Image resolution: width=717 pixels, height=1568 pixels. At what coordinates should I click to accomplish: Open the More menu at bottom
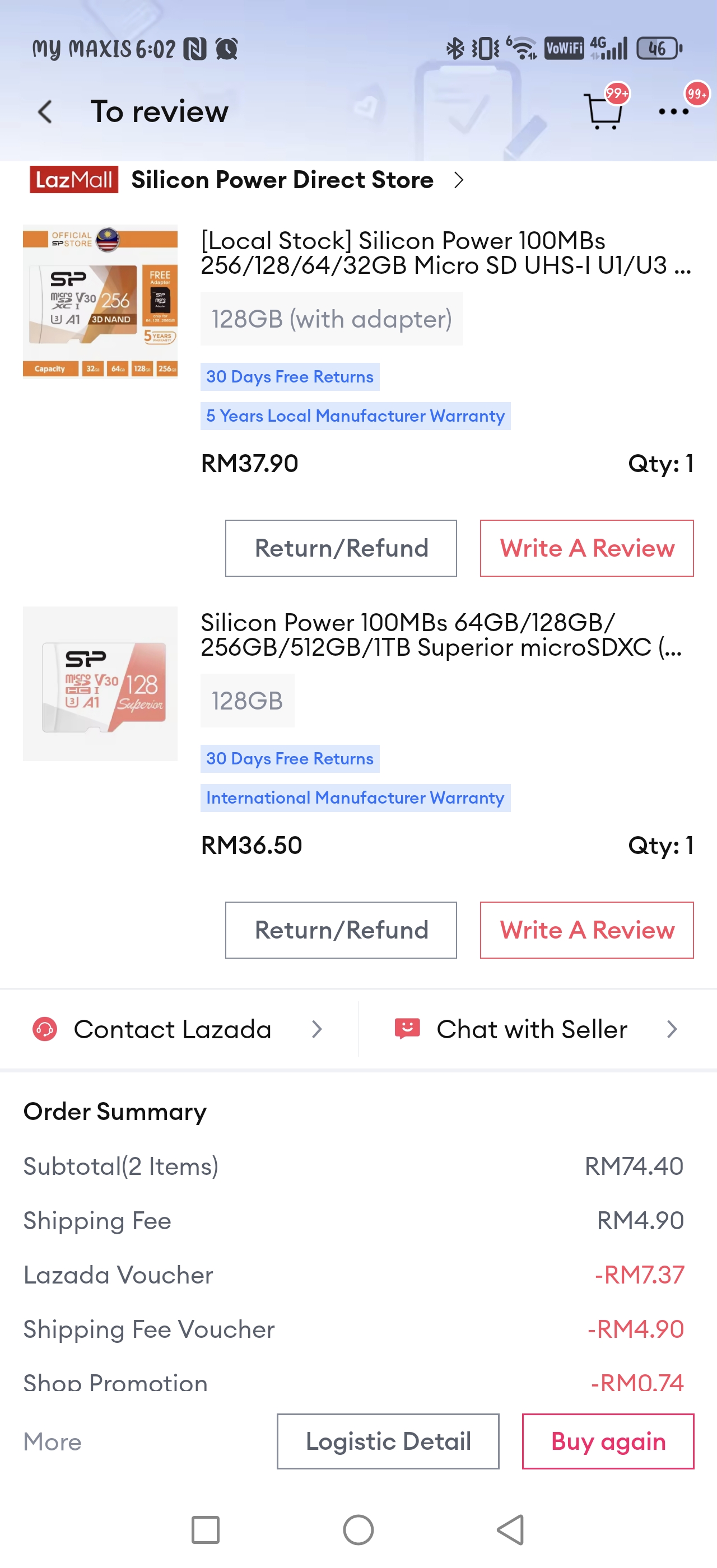point(52,1442)
